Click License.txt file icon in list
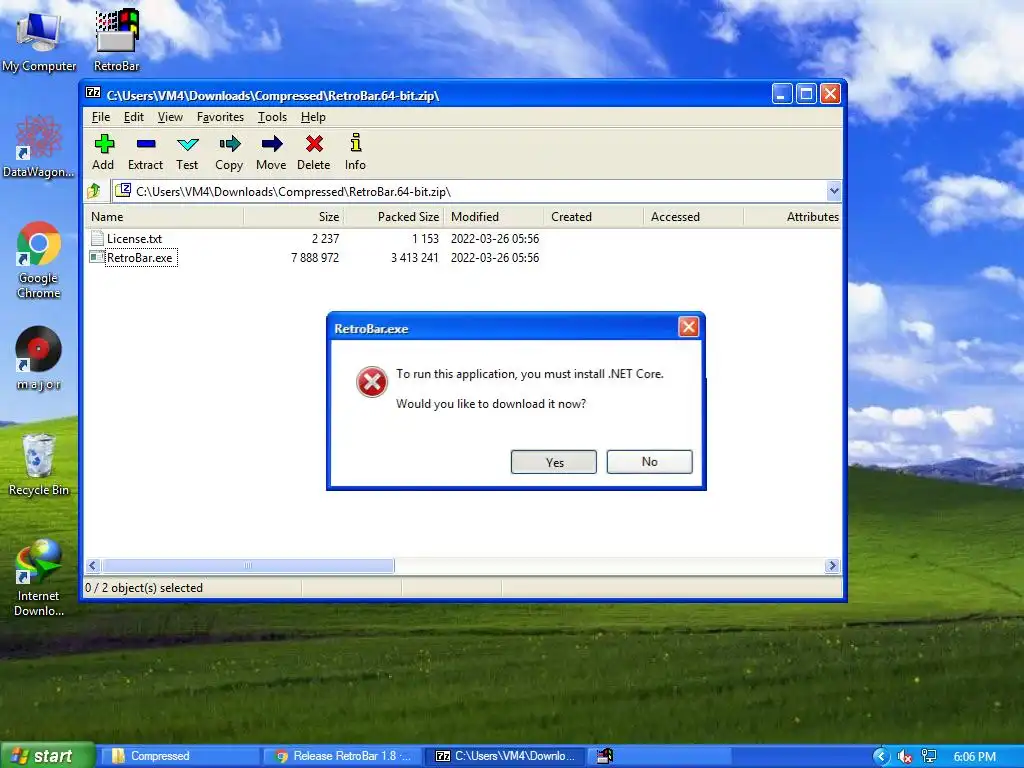 coord(97,238)
